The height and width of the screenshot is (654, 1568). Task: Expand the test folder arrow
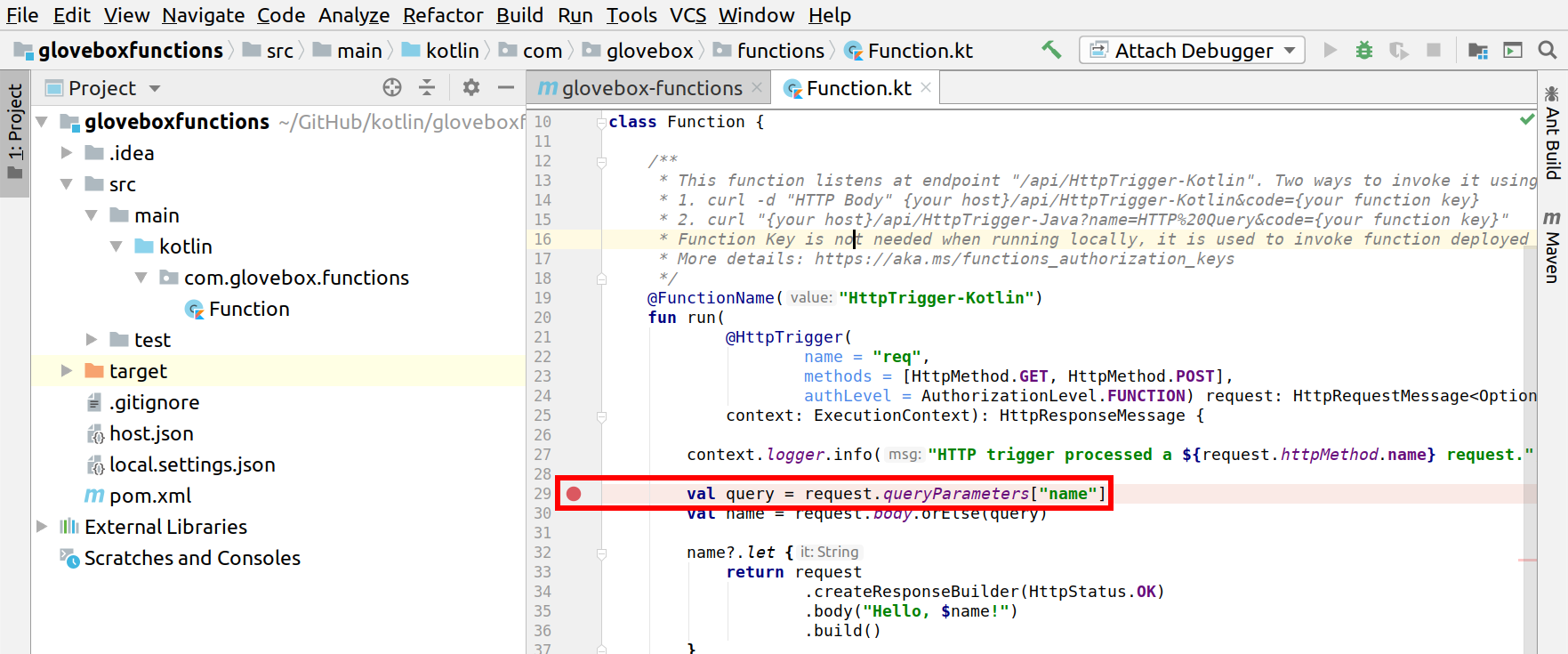pos(92,340)
